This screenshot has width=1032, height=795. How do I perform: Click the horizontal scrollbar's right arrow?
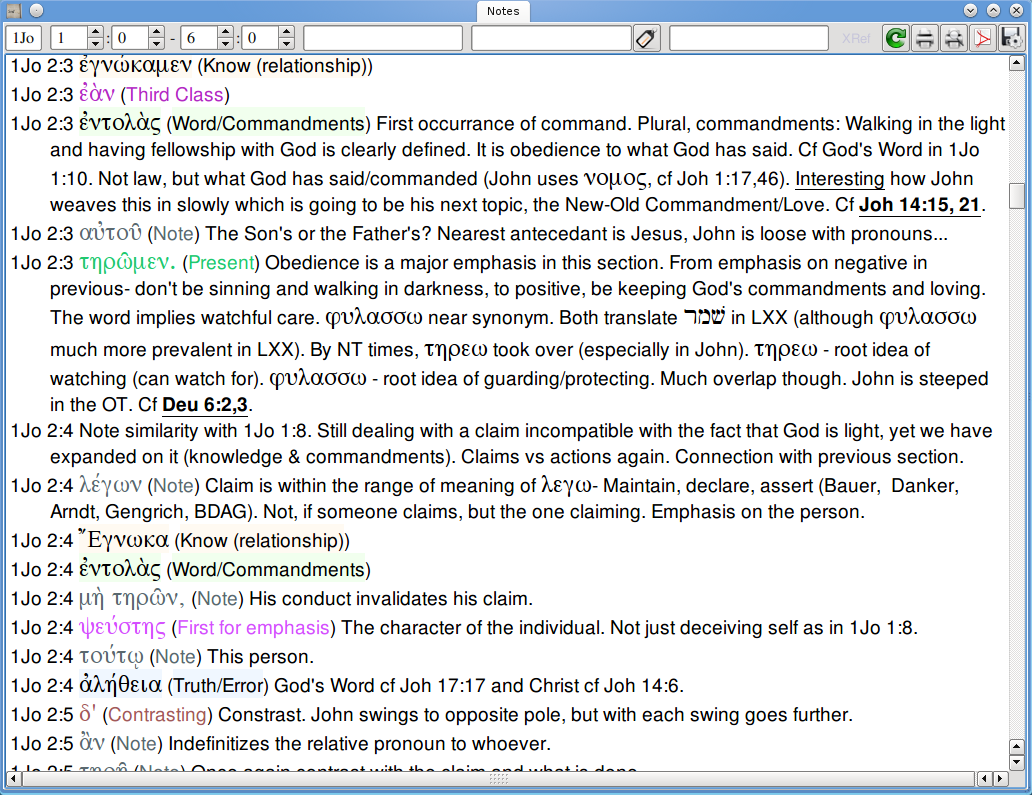click(1000, 779)
